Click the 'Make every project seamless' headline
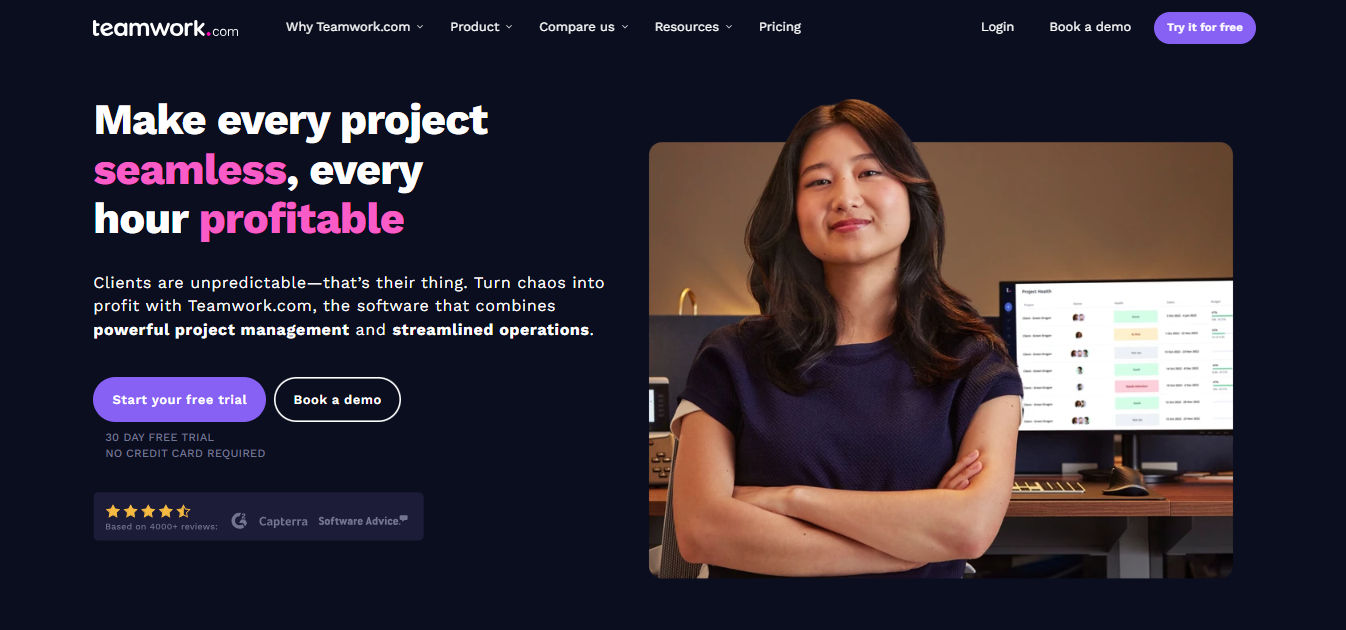 click(291, 145)
